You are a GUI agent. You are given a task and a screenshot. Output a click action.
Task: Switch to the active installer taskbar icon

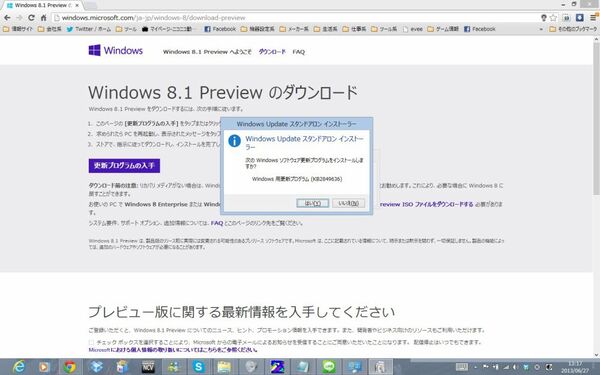(x=381, y=367)
